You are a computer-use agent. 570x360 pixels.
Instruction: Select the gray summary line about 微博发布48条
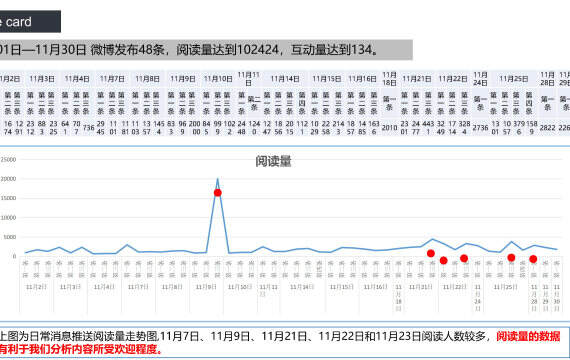(x=206, y=50)
